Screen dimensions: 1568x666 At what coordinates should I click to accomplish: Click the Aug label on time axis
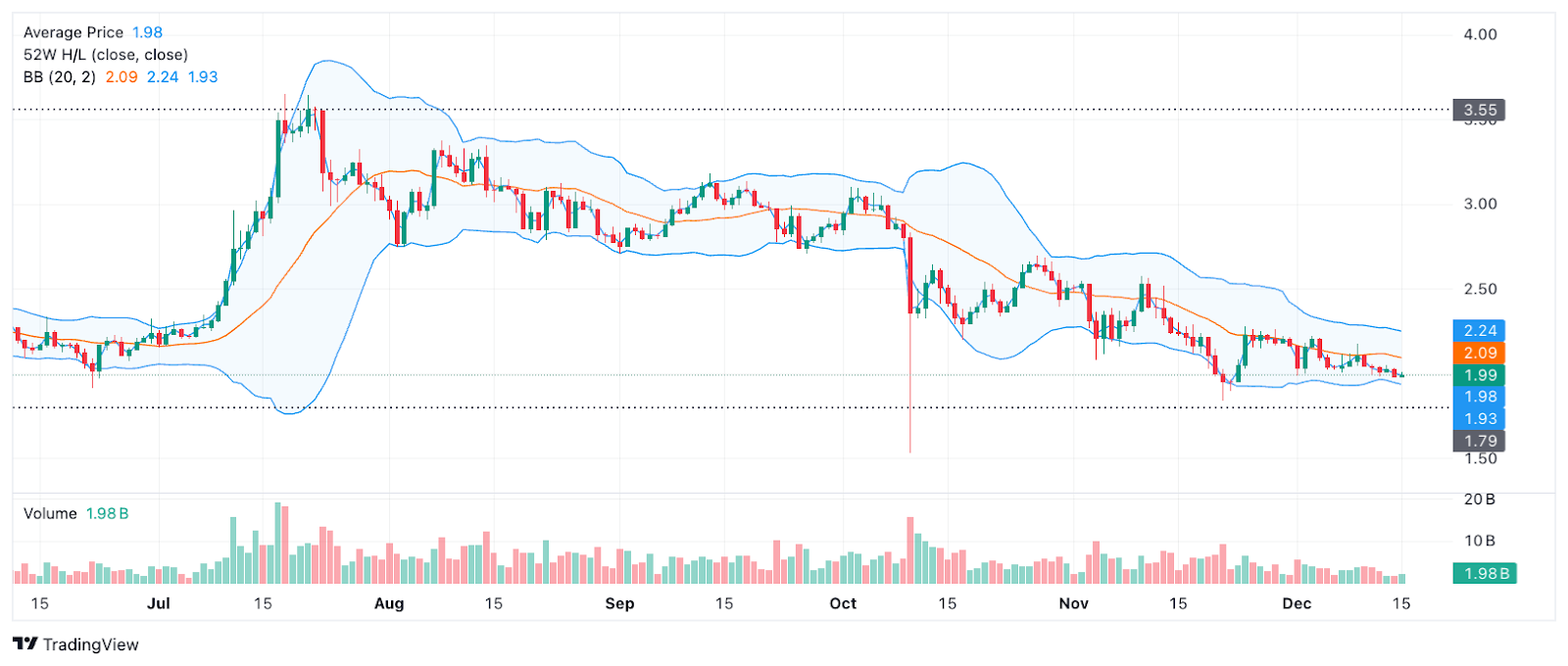tap(389, 603)
